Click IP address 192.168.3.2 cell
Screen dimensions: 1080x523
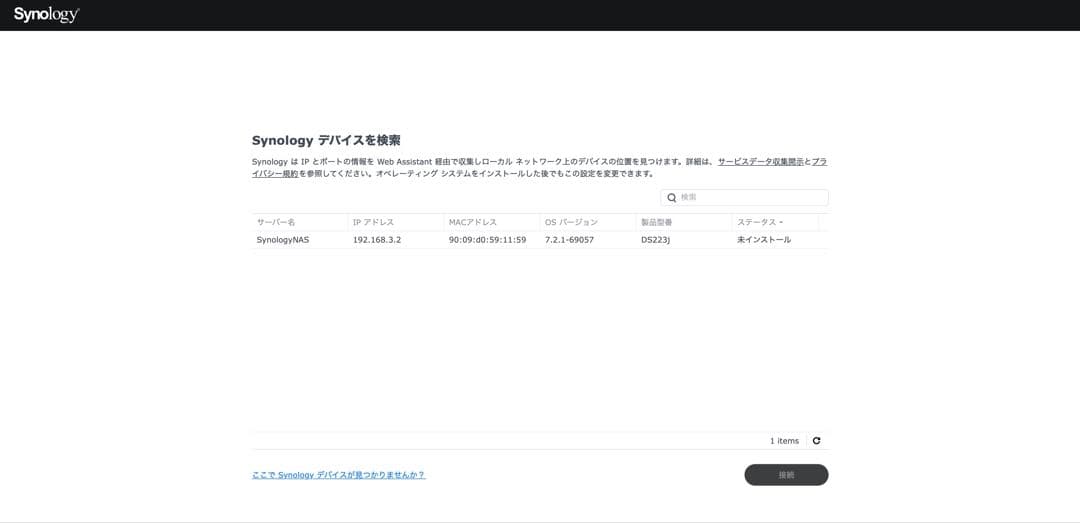point(377,240)
